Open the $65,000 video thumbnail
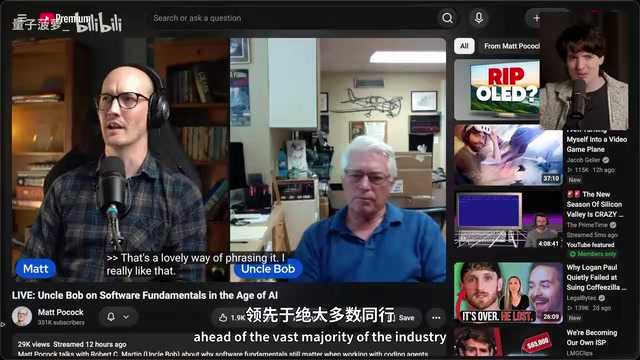 click(508, 342)
